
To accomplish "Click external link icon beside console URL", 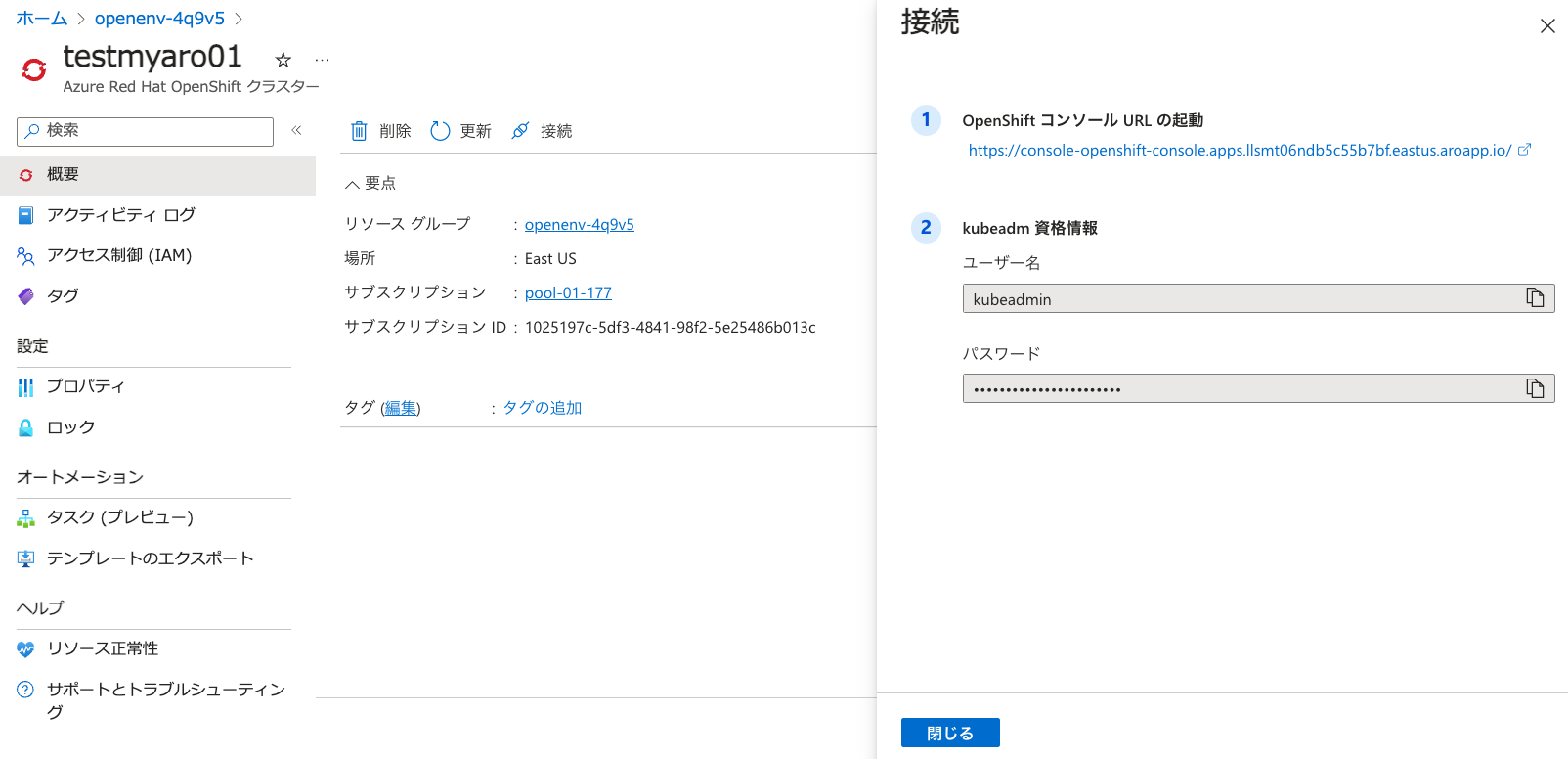I will point(1524,150).
